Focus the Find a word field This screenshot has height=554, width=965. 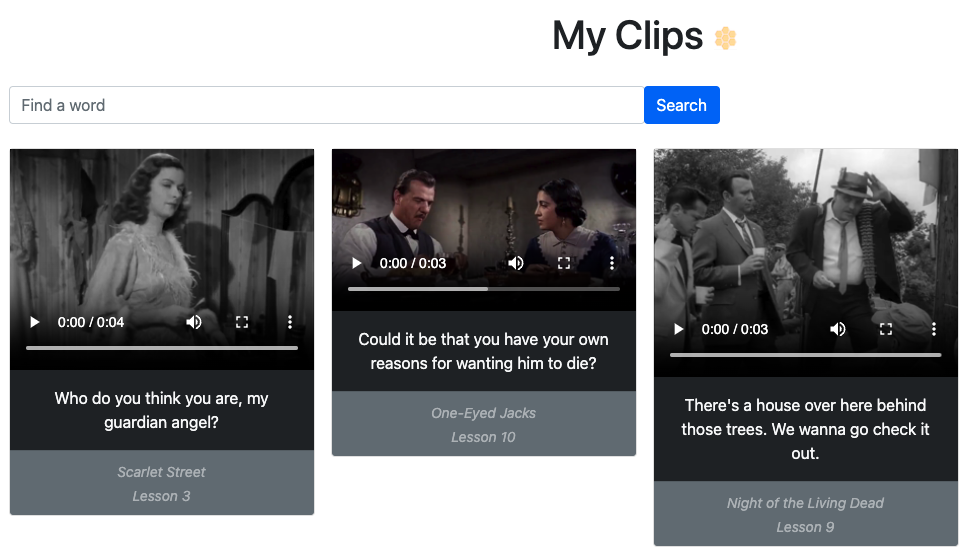(327, 105)
